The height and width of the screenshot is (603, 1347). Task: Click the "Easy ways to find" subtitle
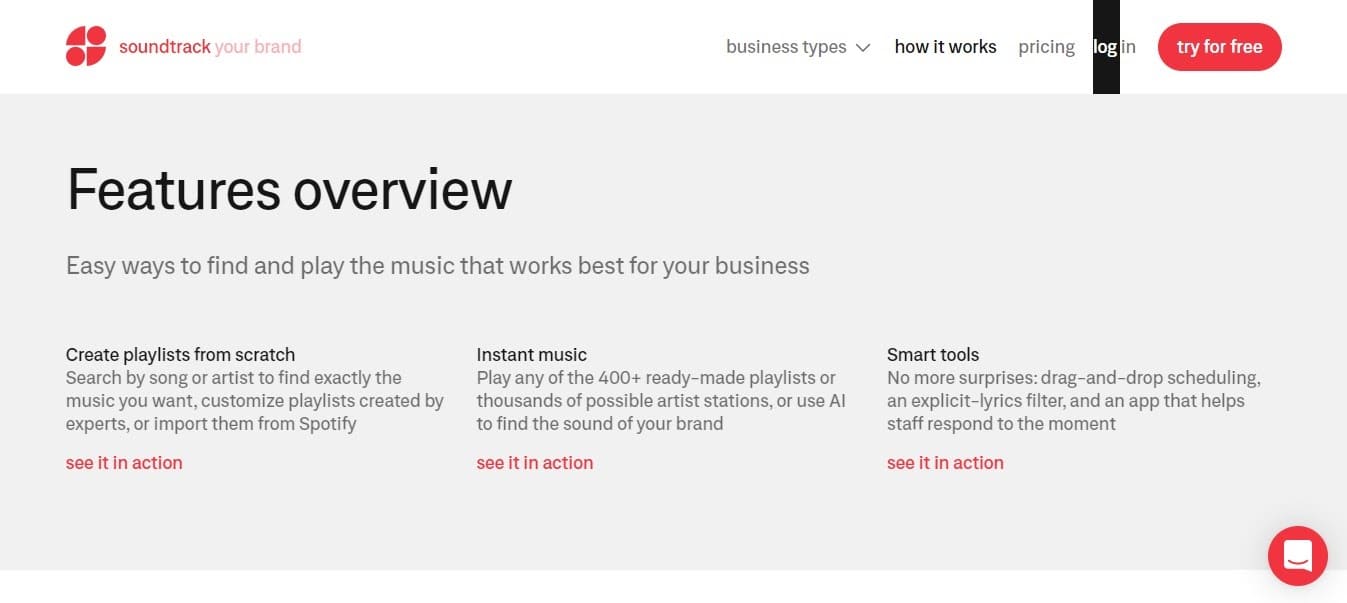click(437, 266)
